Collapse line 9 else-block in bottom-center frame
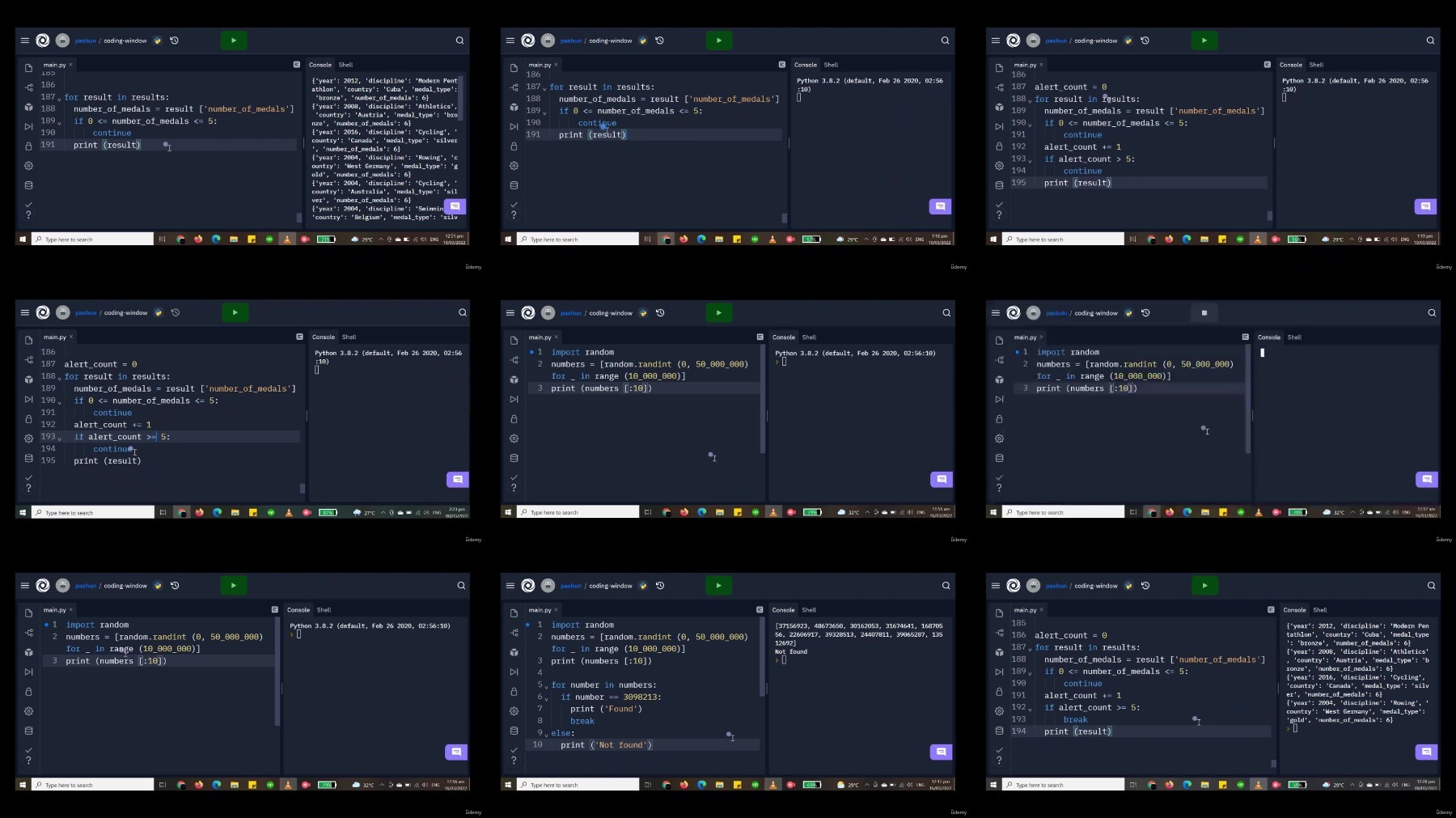Image resolution: width=1456 pixels, height=818 pixels. point(546,735)
